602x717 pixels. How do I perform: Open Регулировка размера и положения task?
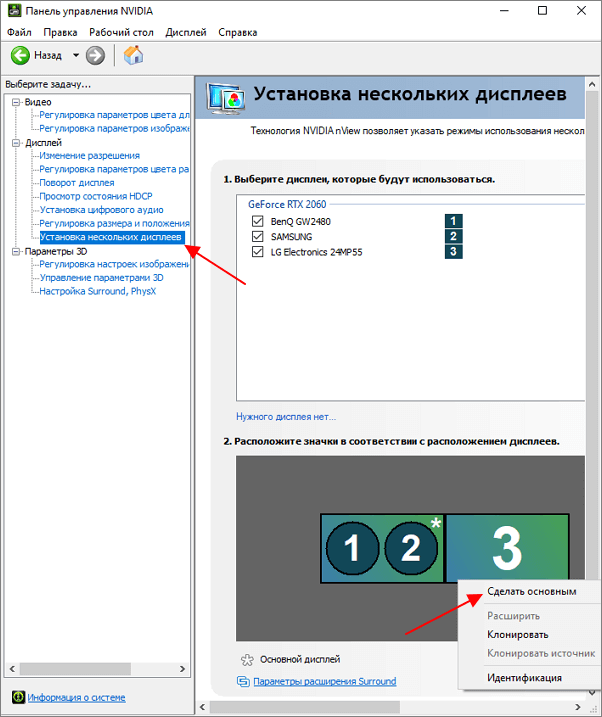click(114, 223)
